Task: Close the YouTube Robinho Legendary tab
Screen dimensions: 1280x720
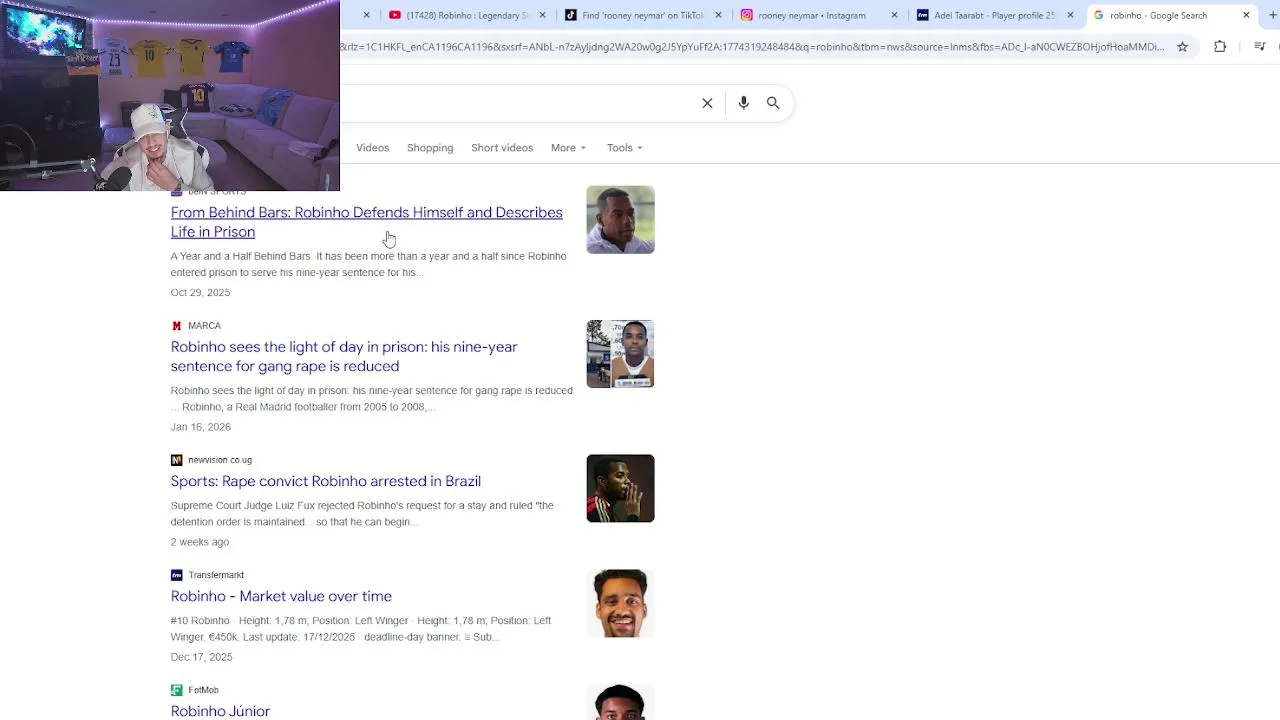Action: [543, 15]
